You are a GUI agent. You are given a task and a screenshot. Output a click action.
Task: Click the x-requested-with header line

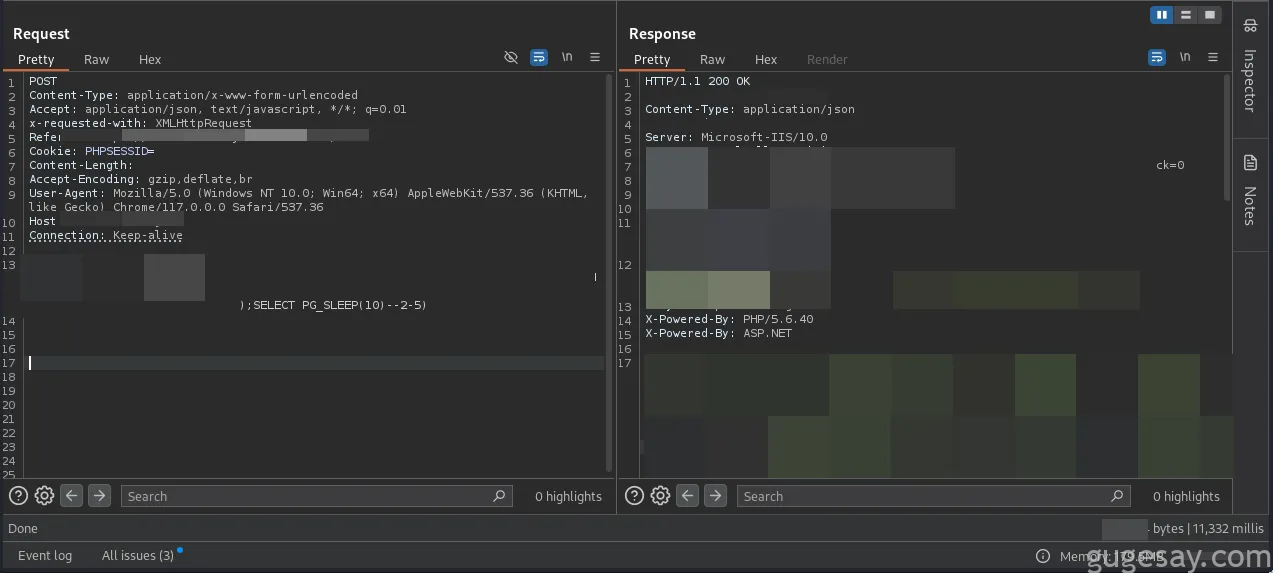[x=140, y=123]
